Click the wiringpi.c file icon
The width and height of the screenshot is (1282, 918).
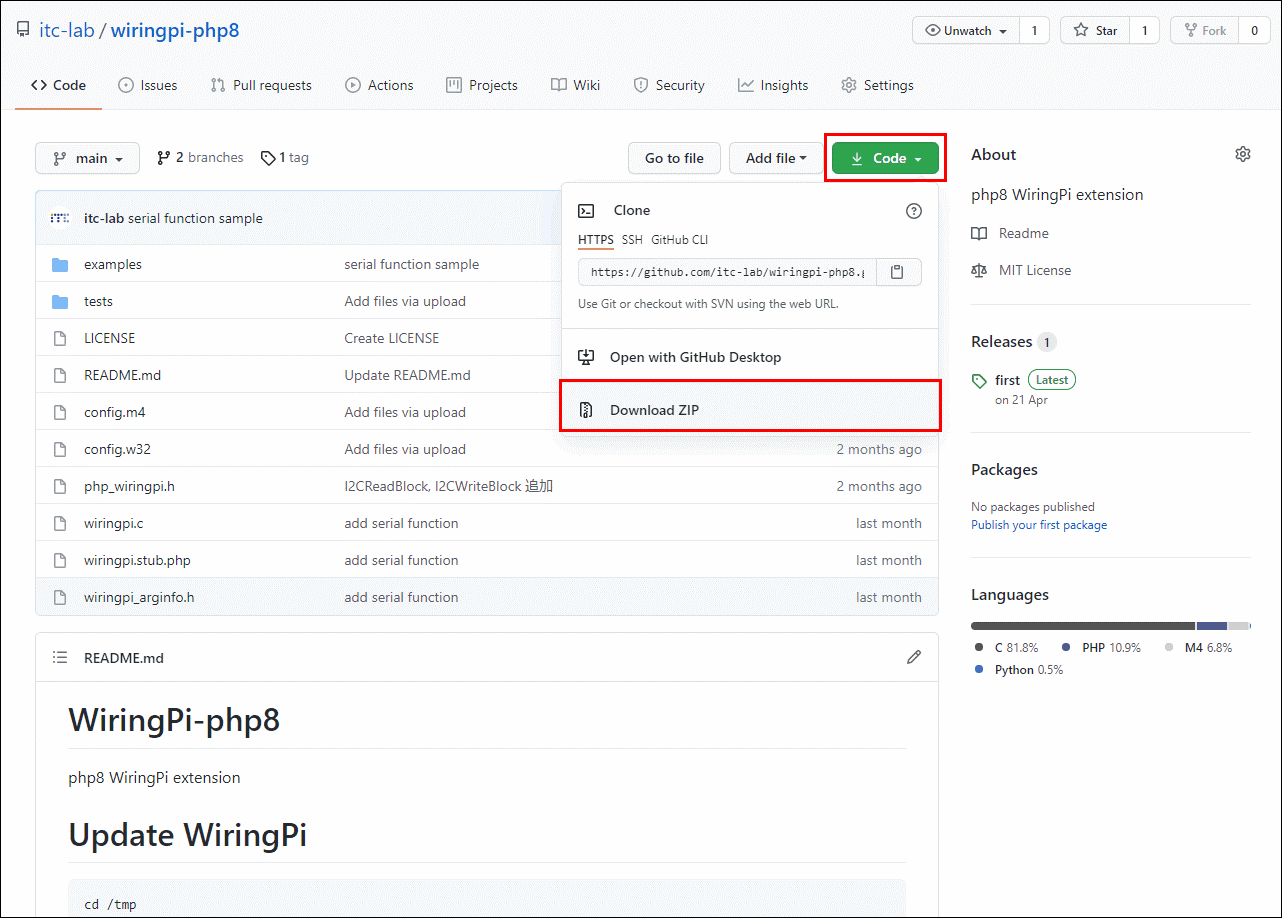click(60, 524)
